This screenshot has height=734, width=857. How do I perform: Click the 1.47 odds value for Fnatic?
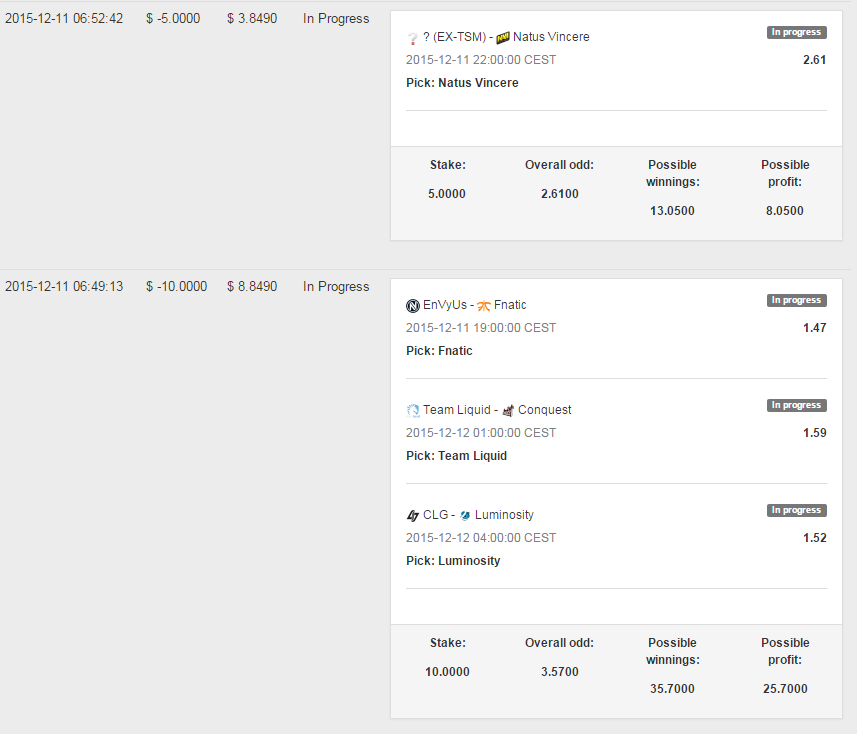814,328
